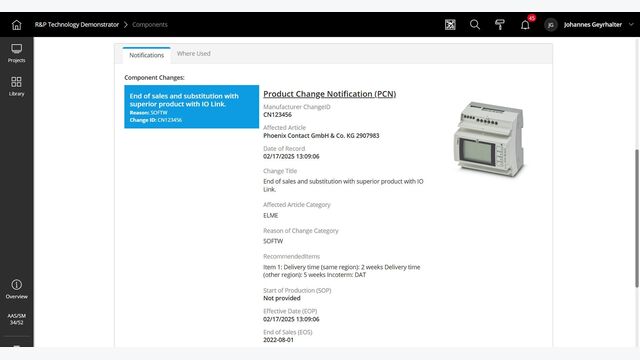Viewport: 640px width, 360px height.
Task: Click the CN123456 Manufacturer ChangeID value
Action: [x=278, y=115]
